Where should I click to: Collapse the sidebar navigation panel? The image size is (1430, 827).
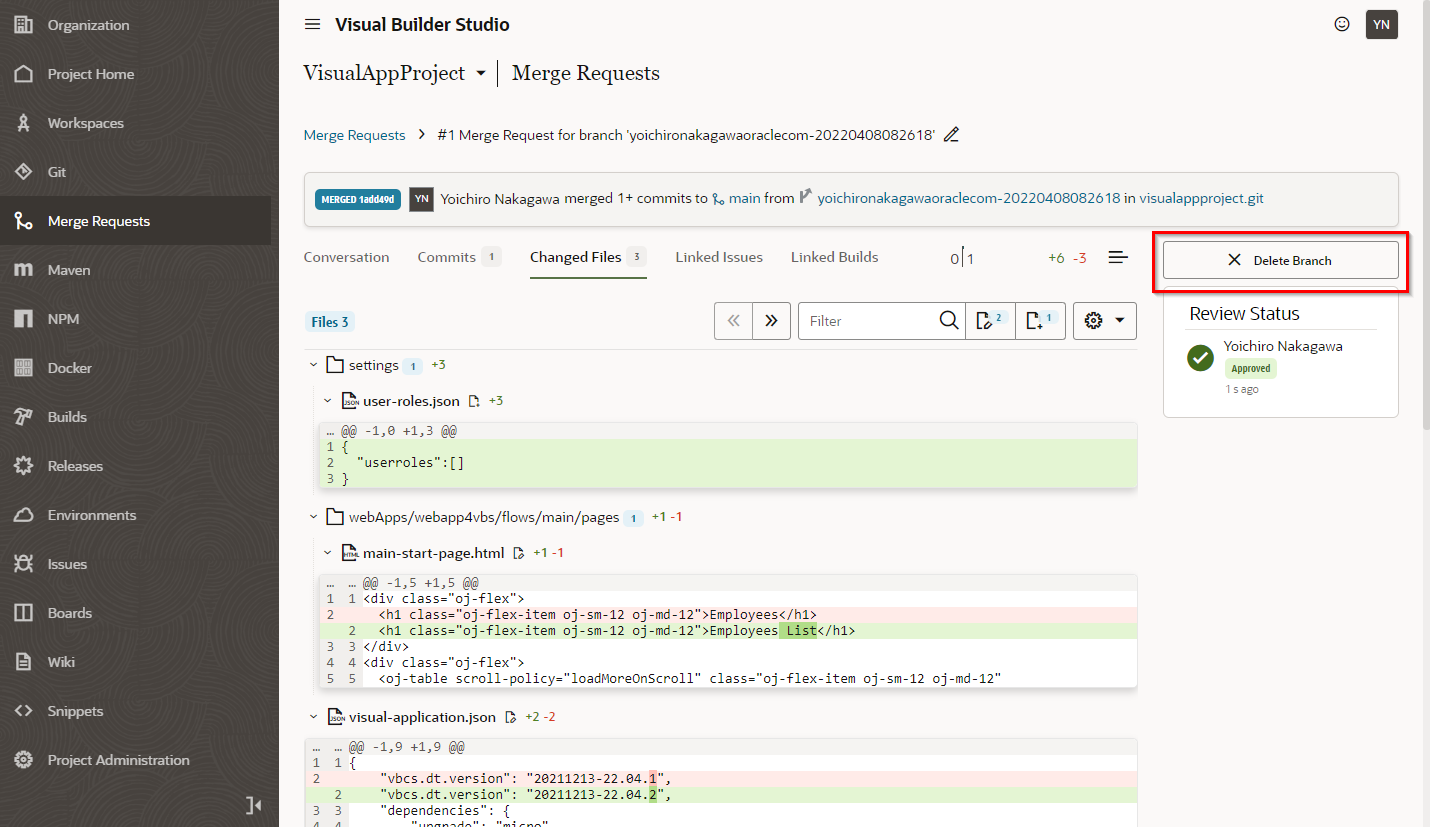point(253,805)
